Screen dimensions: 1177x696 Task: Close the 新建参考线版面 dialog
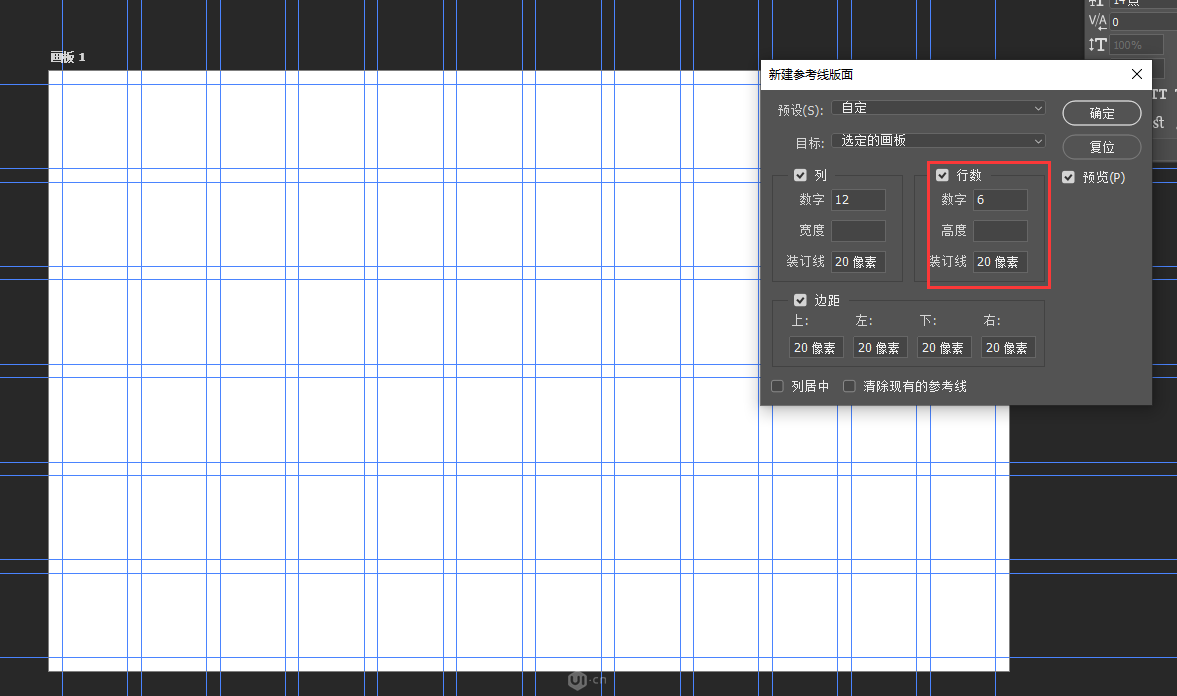[1136, 74]
